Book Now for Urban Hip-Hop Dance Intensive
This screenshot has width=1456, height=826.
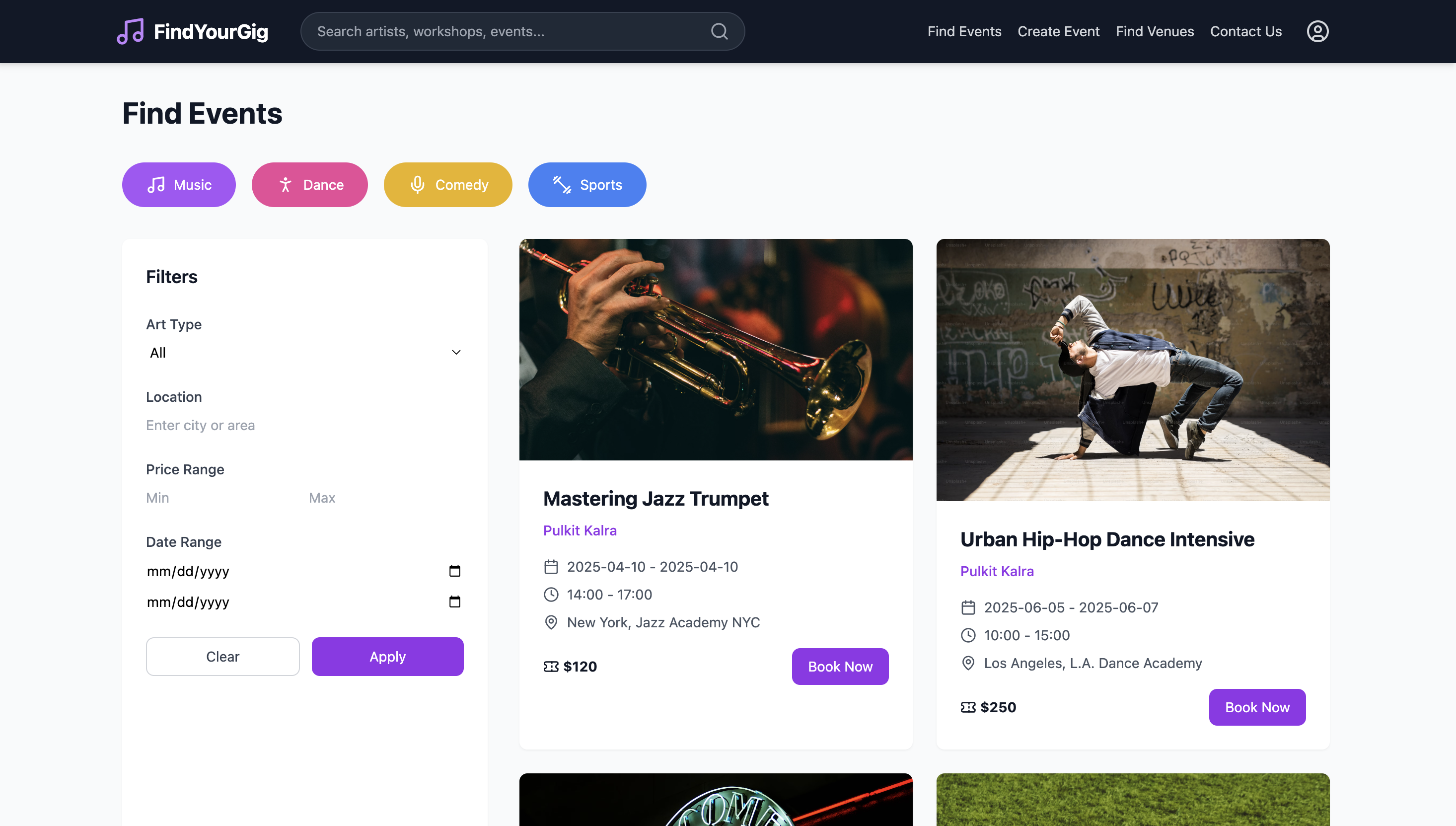[1257, 707]
